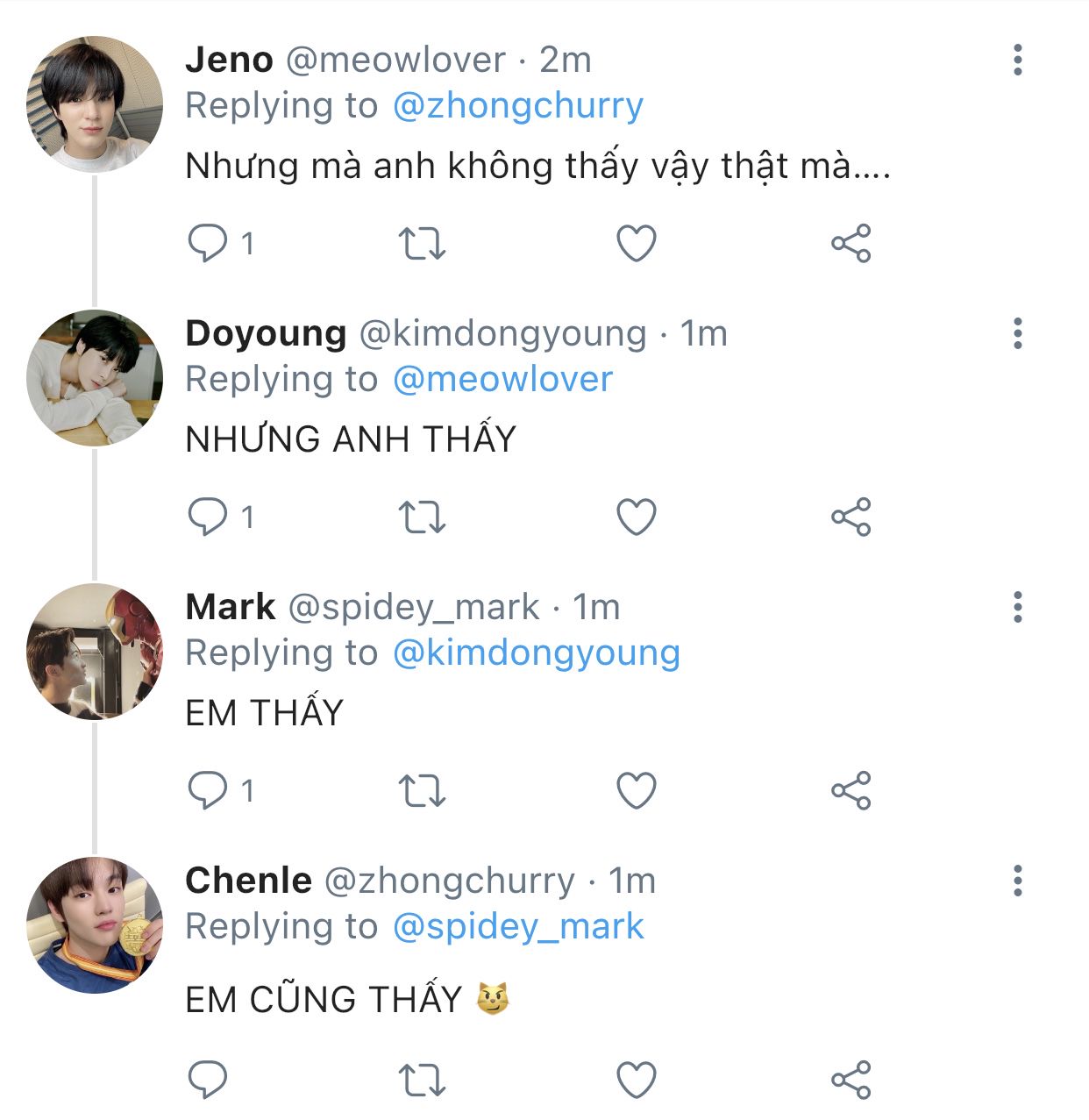Like Mark's tweet

(637, 791)
